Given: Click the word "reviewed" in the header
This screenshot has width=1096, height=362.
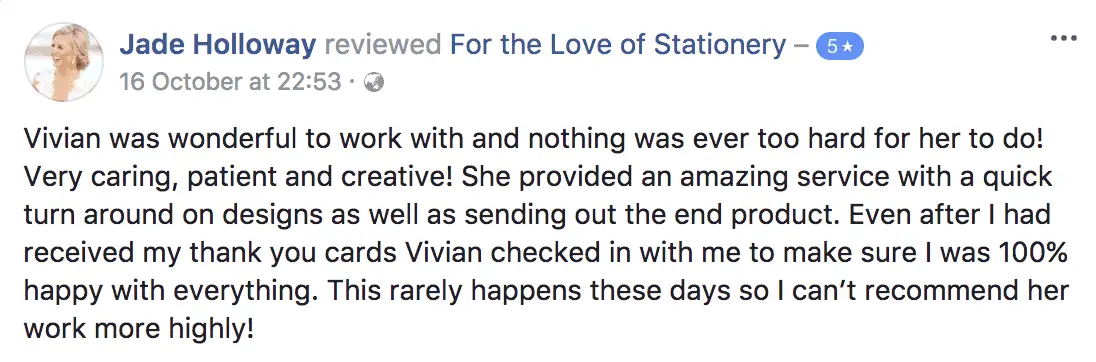Looking at the screenshot, I should tap(383, 45).
